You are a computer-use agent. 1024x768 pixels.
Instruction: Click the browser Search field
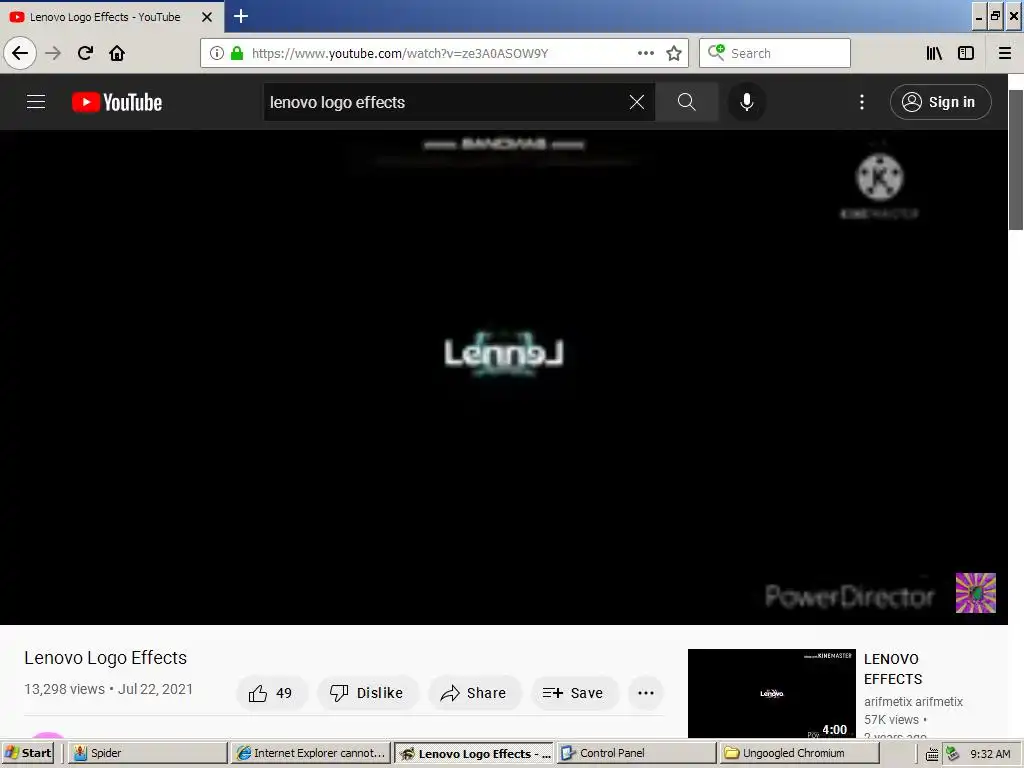tap(775, 53)
